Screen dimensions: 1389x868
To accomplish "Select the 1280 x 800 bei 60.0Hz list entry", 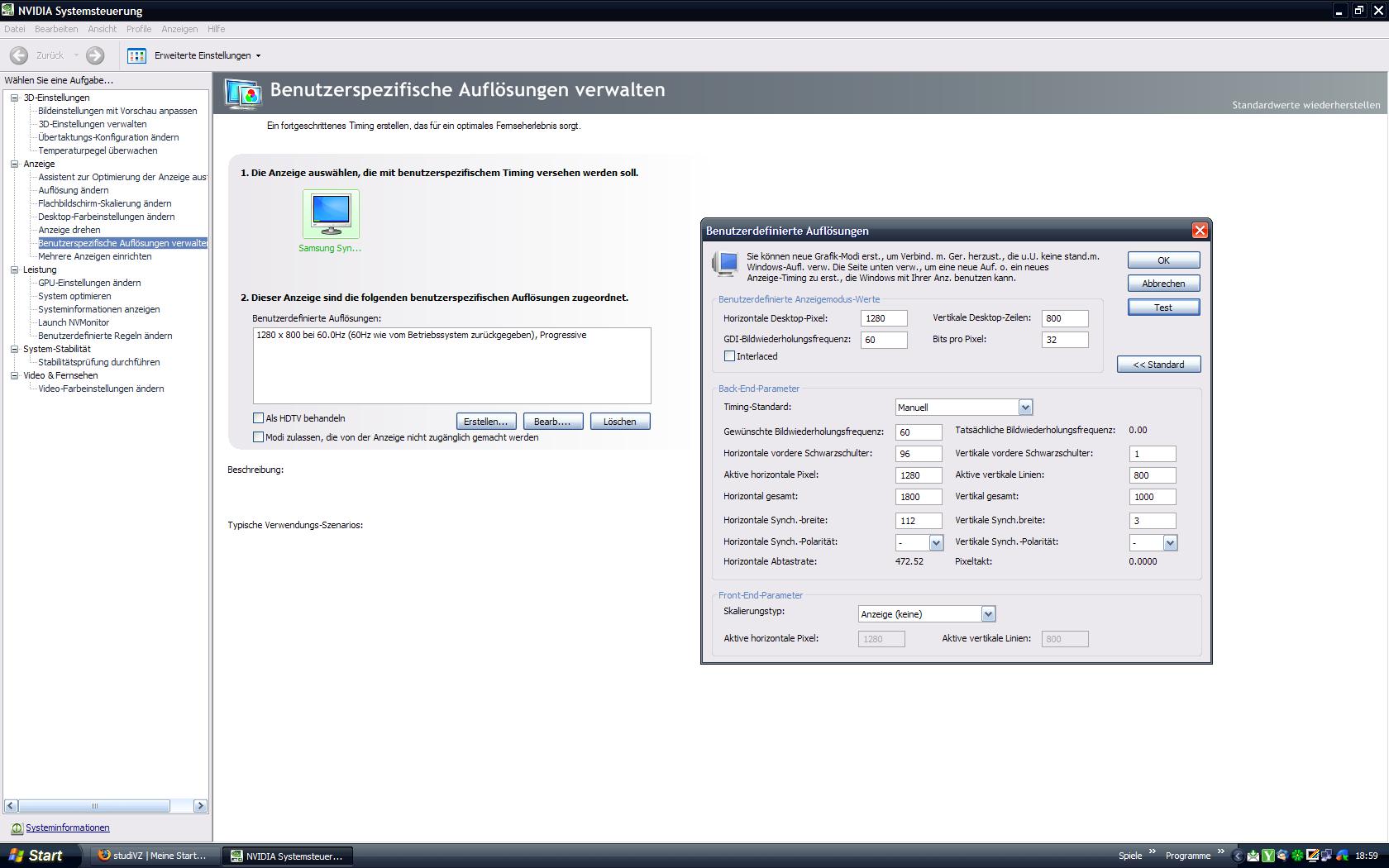I will point(422,335).
